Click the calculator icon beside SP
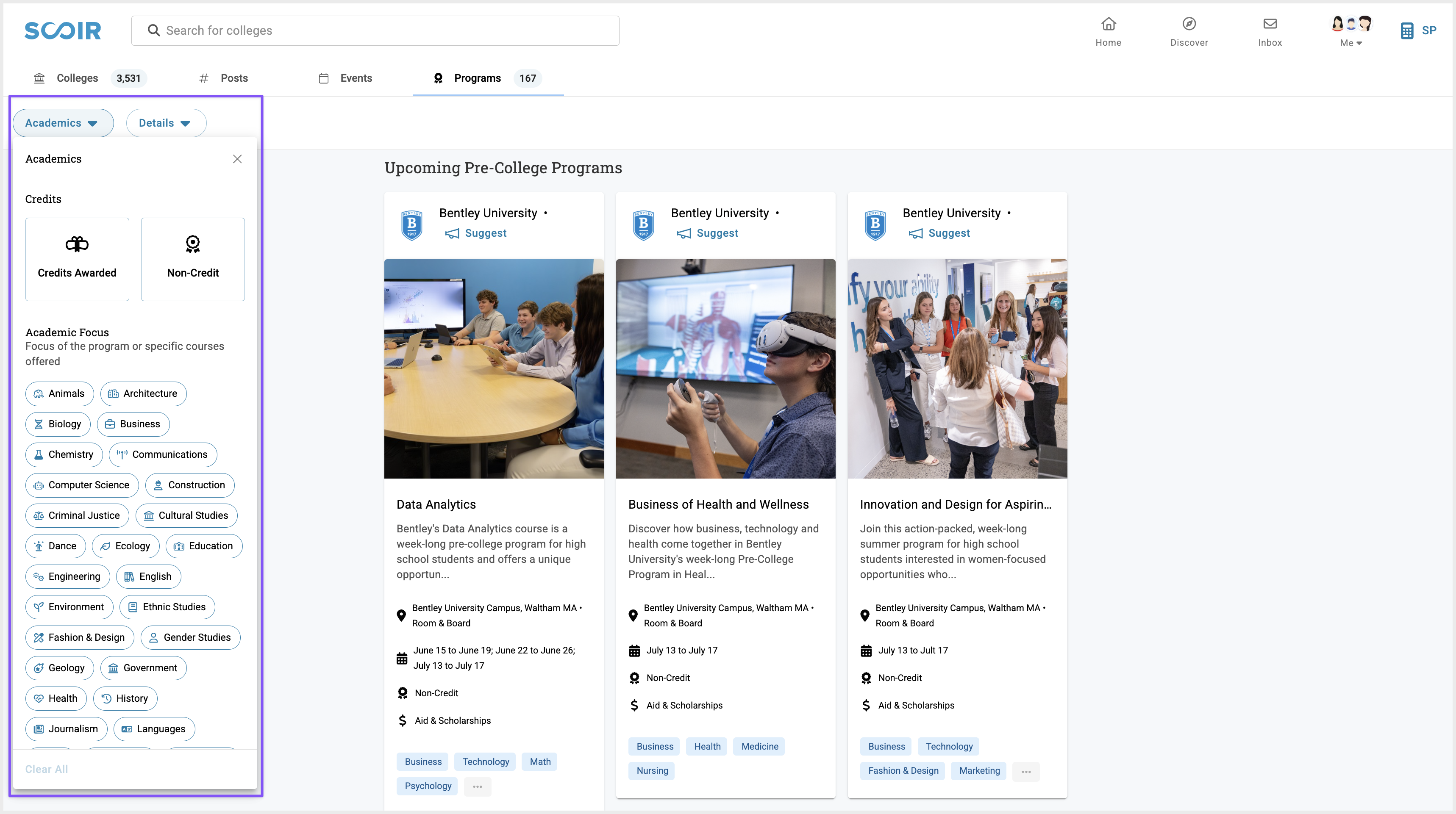This screenshot has height=814, width=1456. [1407, 30]
